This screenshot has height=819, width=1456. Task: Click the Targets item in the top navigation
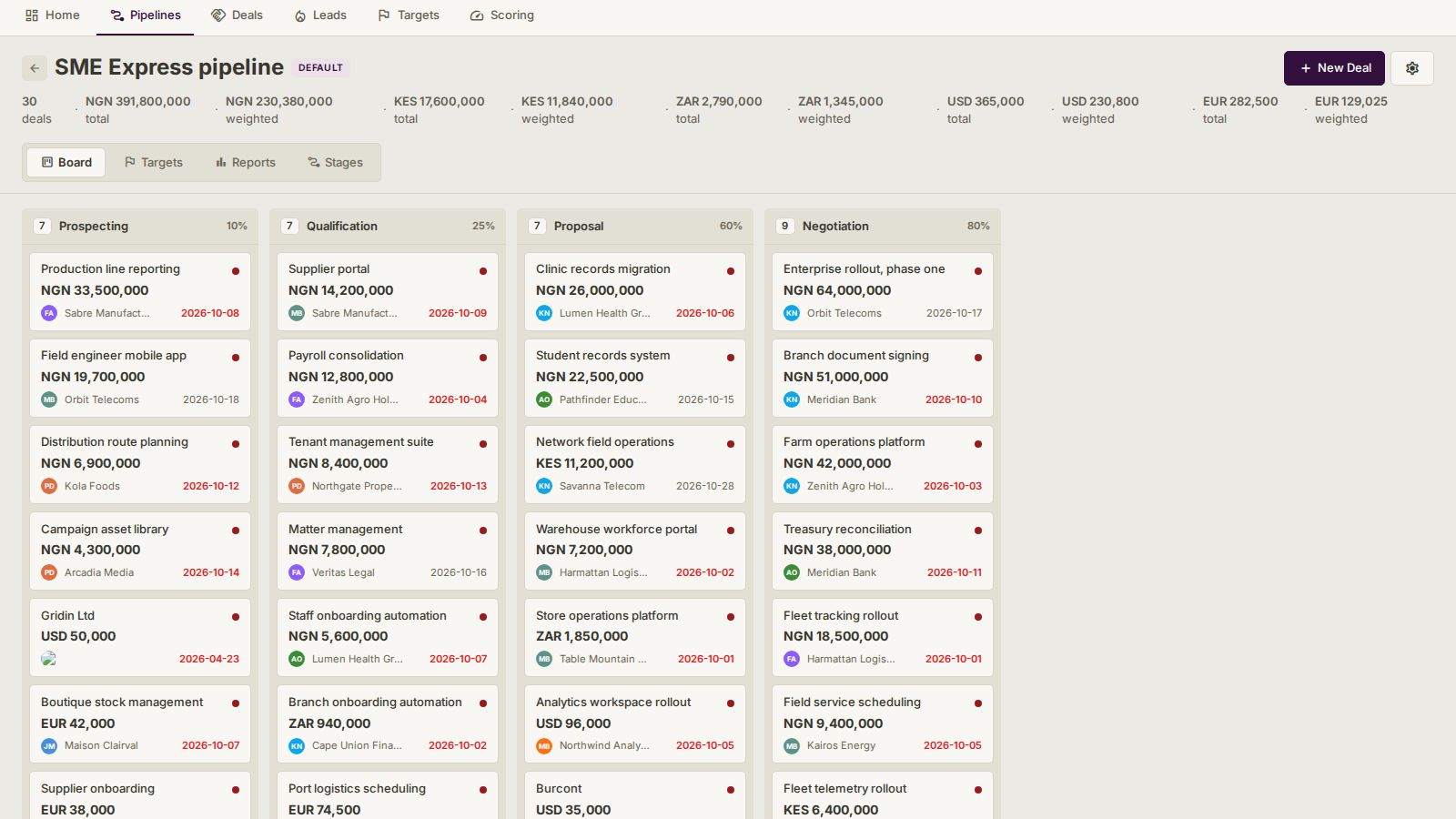tap(409, 15)
